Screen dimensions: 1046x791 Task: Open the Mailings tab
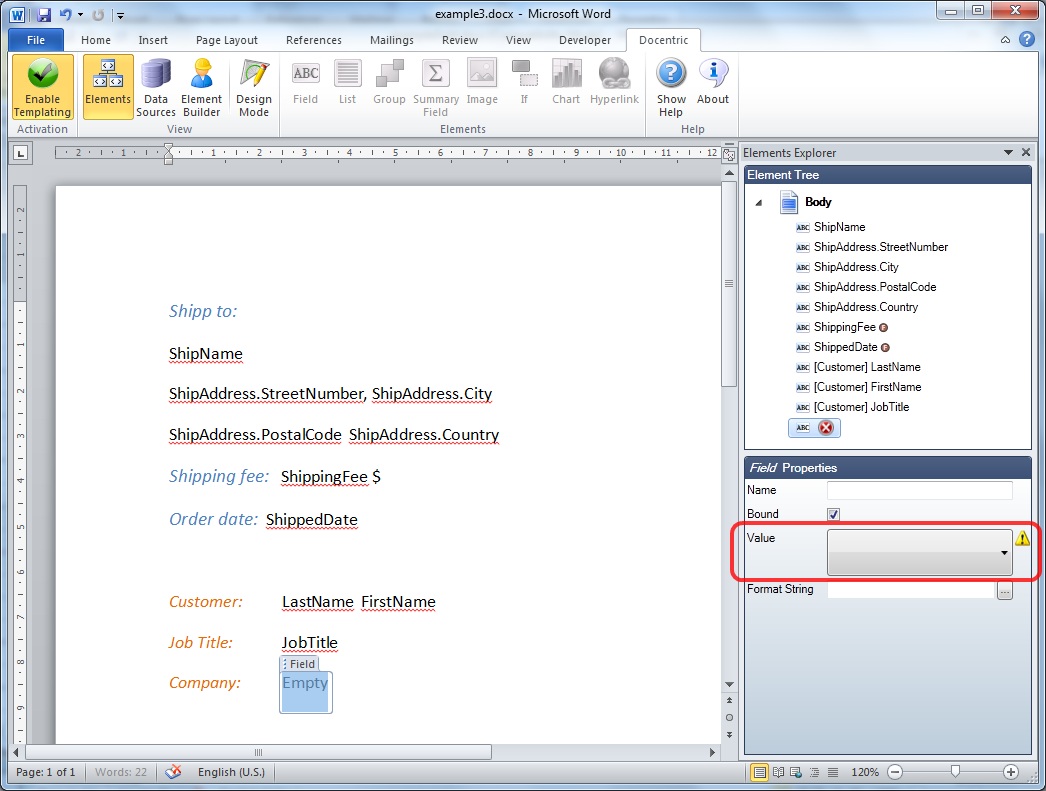click(392, 40)
